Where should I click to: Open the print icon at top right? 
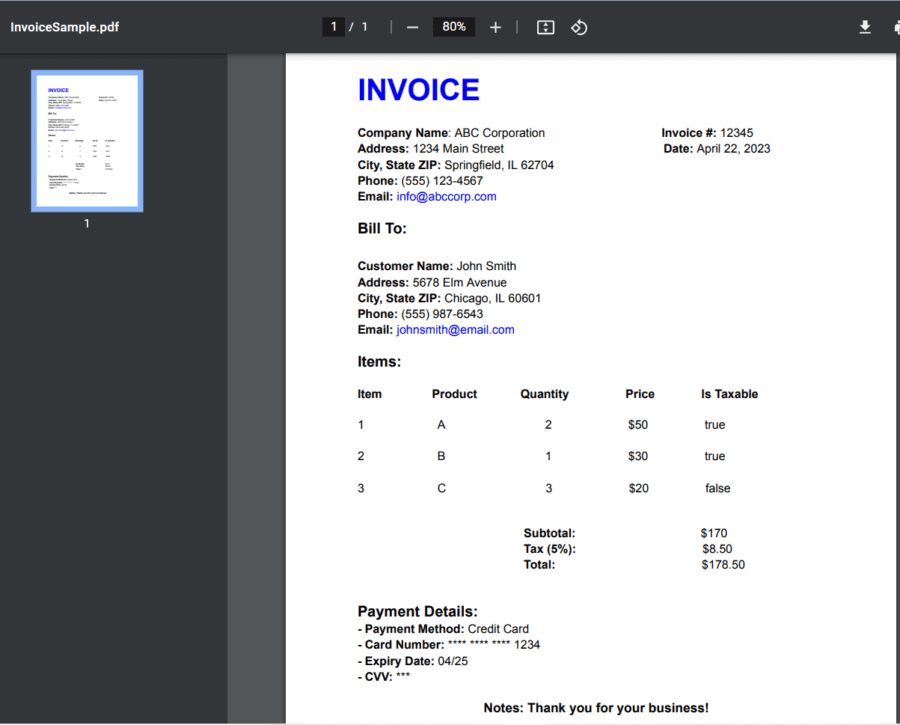[x=895, y=27]
